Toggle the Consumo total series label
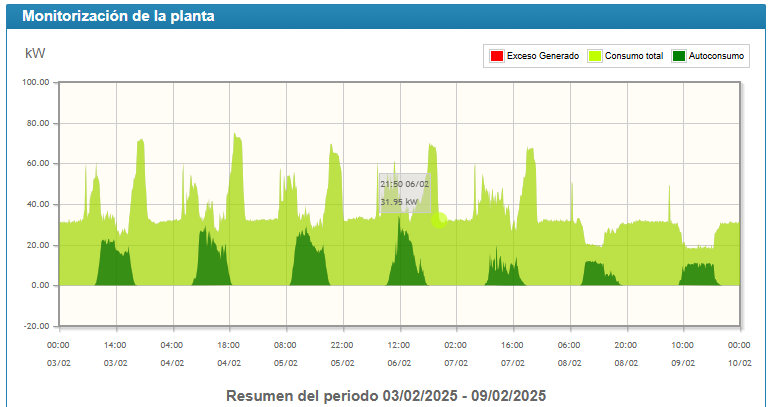The height and width of the screenshot is (407, 770). pyautogui.click(x=634, y=57)
